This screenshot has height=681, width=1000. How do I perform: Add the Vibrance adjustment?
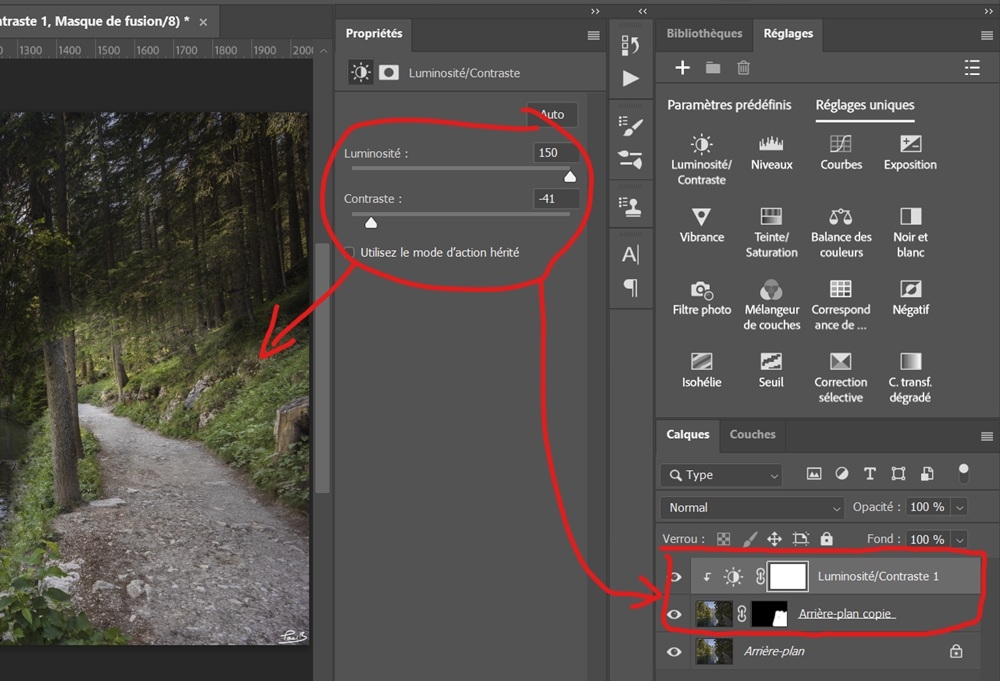(x=702, y=226)
